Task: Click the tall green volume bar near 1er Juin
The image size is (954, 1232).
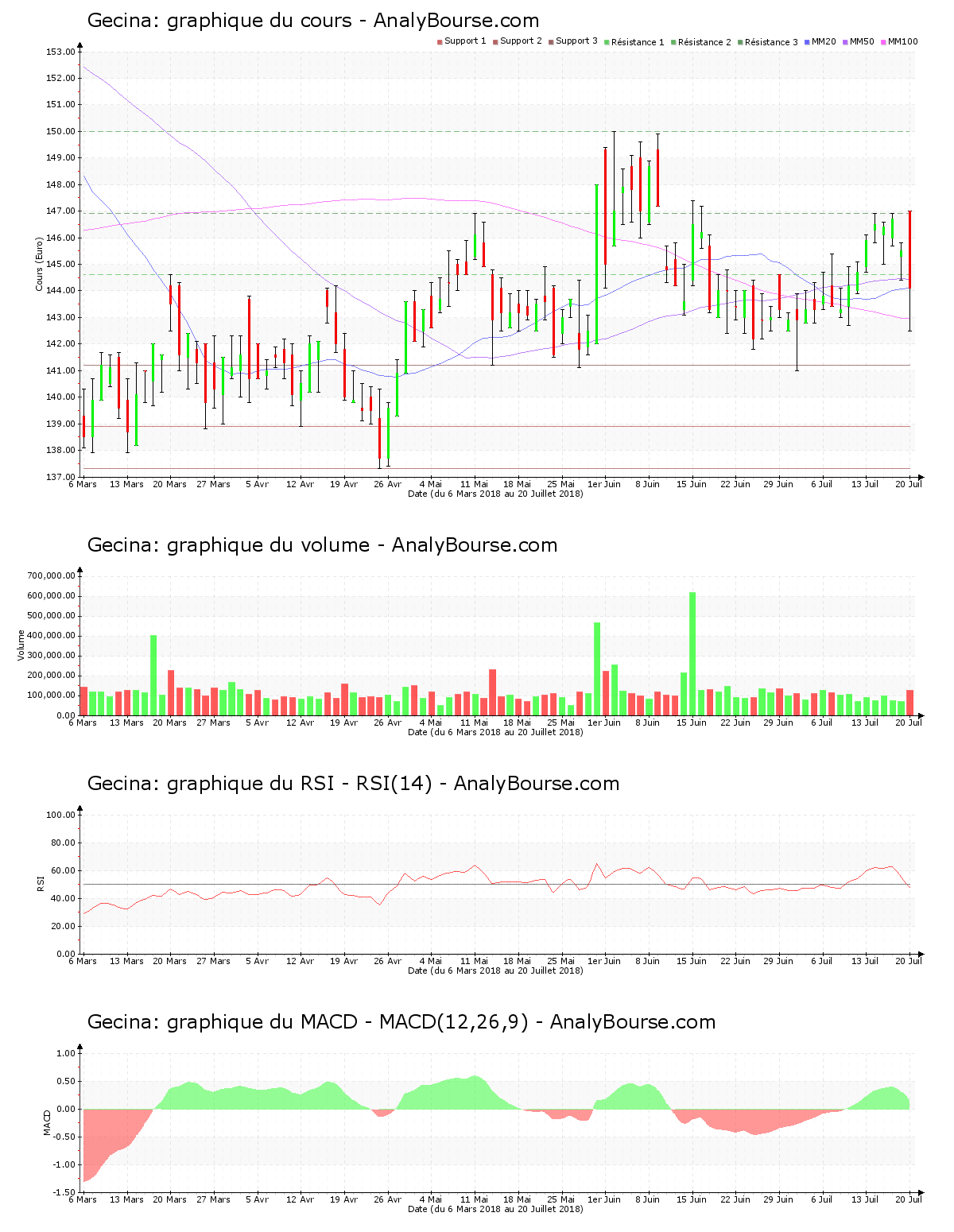Action: (597, 669)
